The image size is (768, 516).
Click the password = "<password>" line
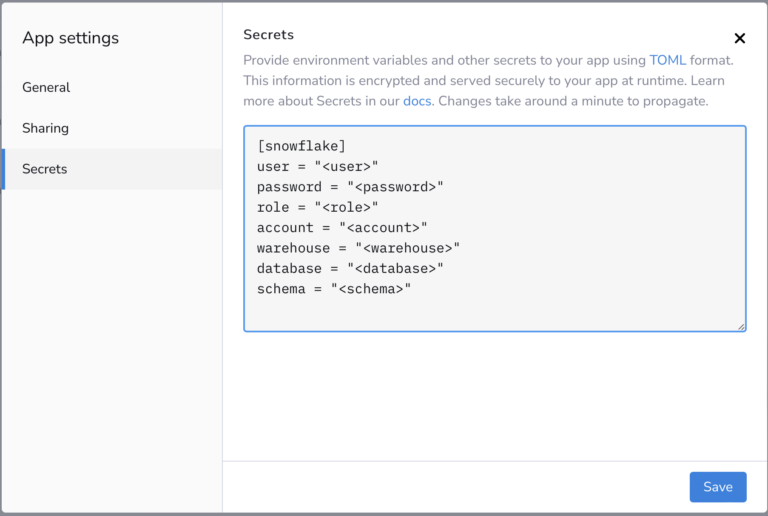coord(349,187)
